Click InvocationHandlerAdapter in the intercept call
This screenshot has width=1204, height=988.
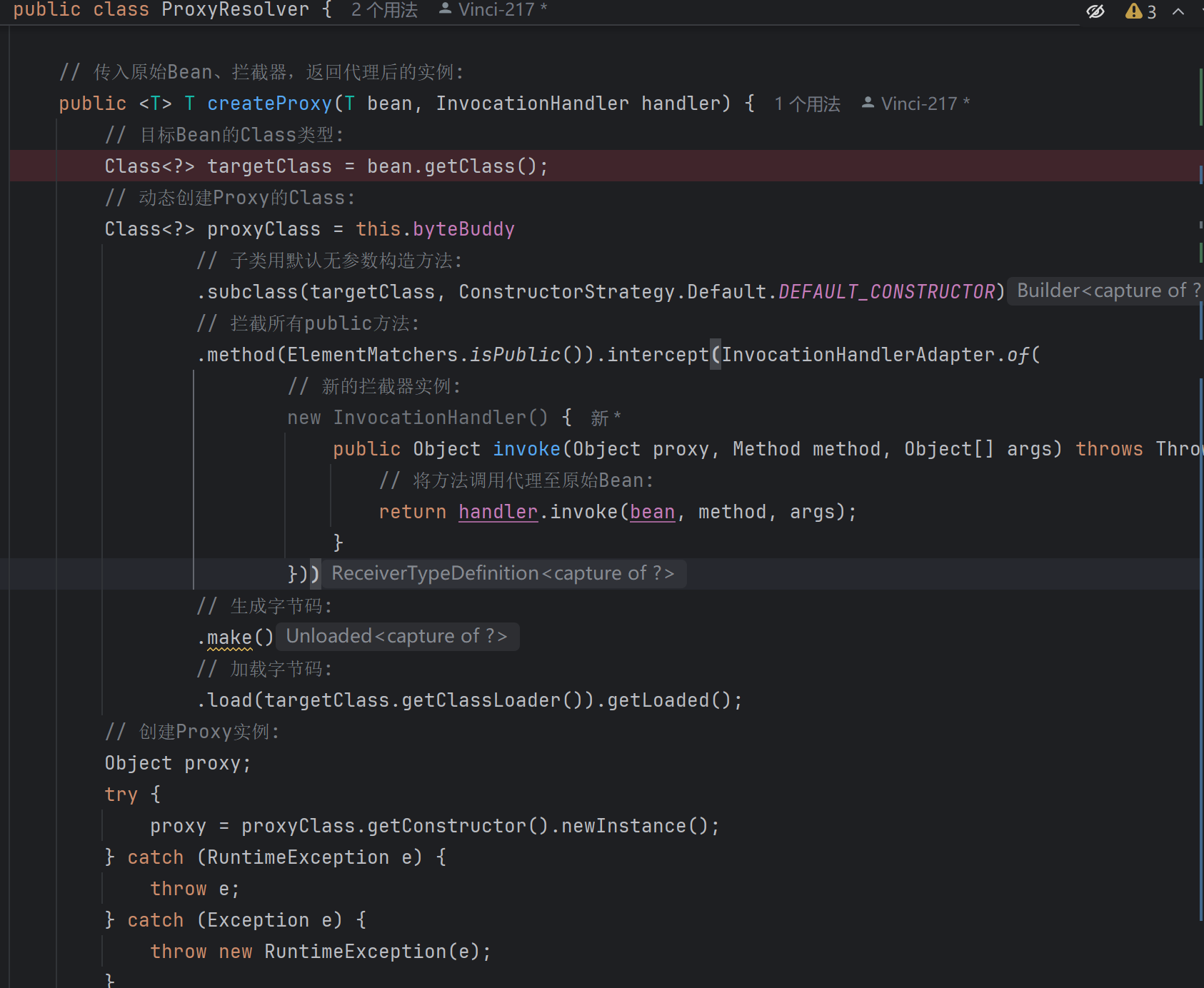click(x=858, y=355)
